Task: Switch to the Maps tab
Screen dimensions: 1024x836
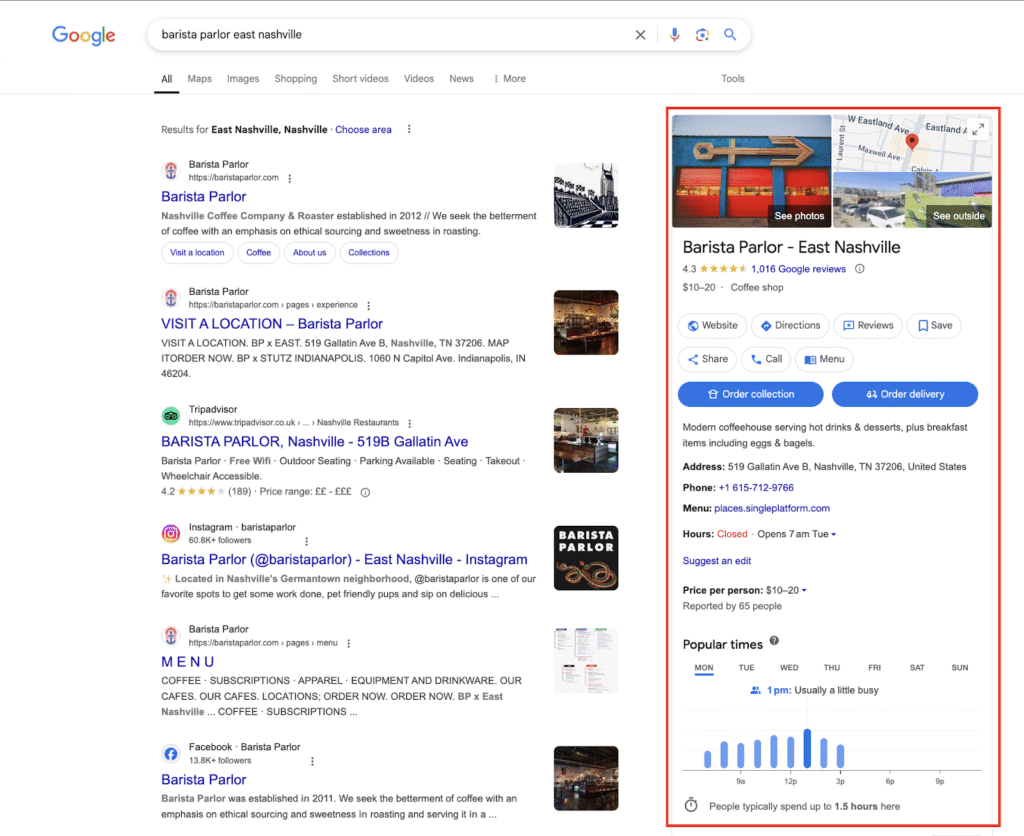Action: [200, 79]
